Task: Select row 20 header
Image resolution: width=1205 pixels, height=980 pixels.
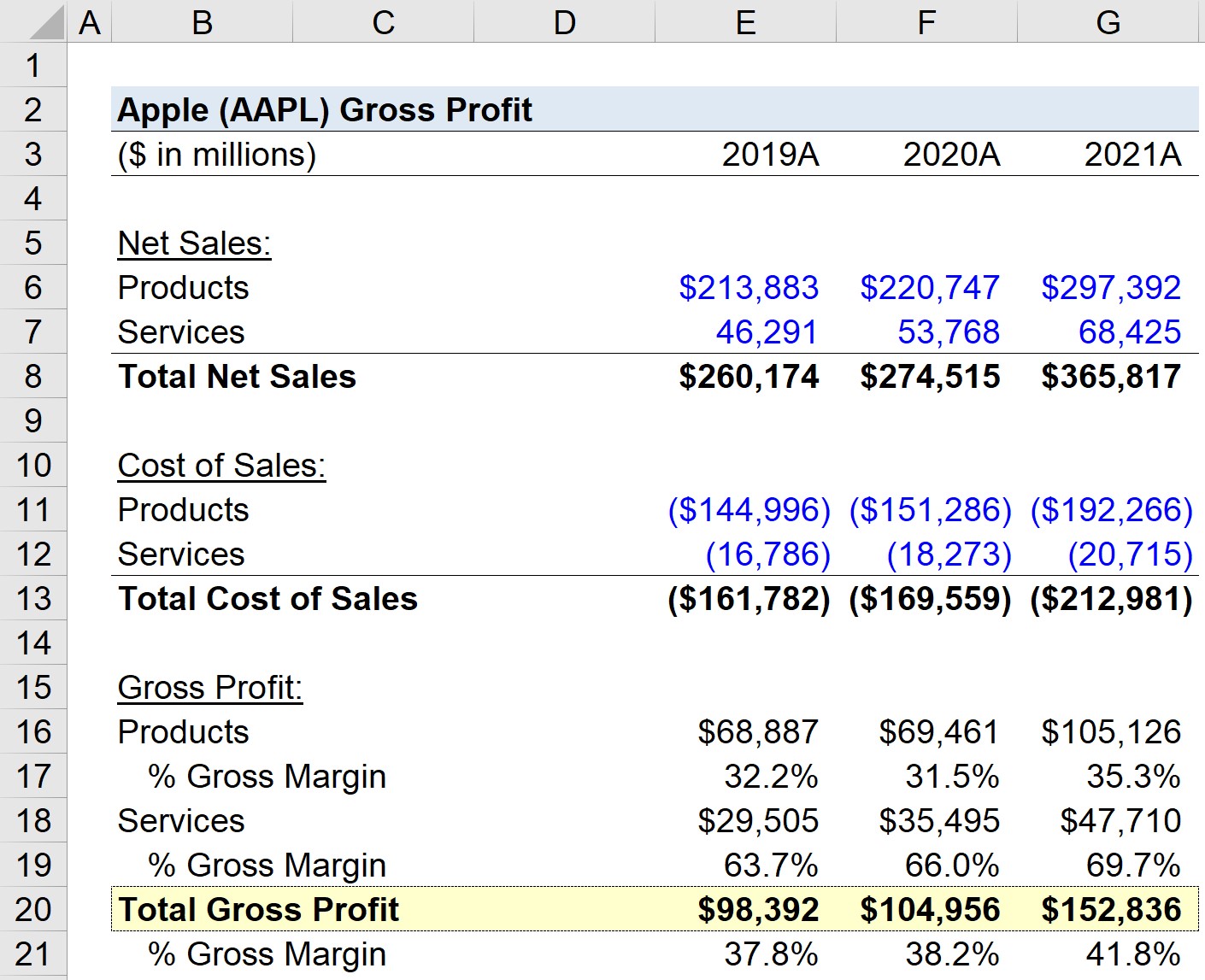Action: tap(32, 910)
